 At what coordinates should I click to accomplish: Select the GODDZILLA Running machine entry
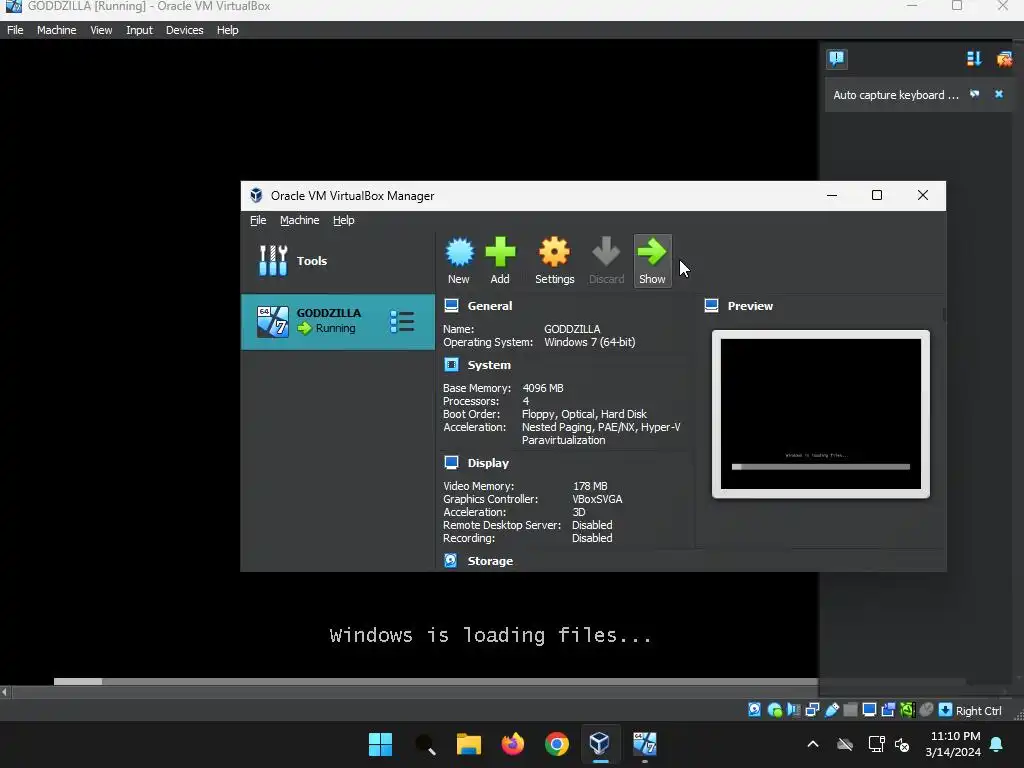338,321
